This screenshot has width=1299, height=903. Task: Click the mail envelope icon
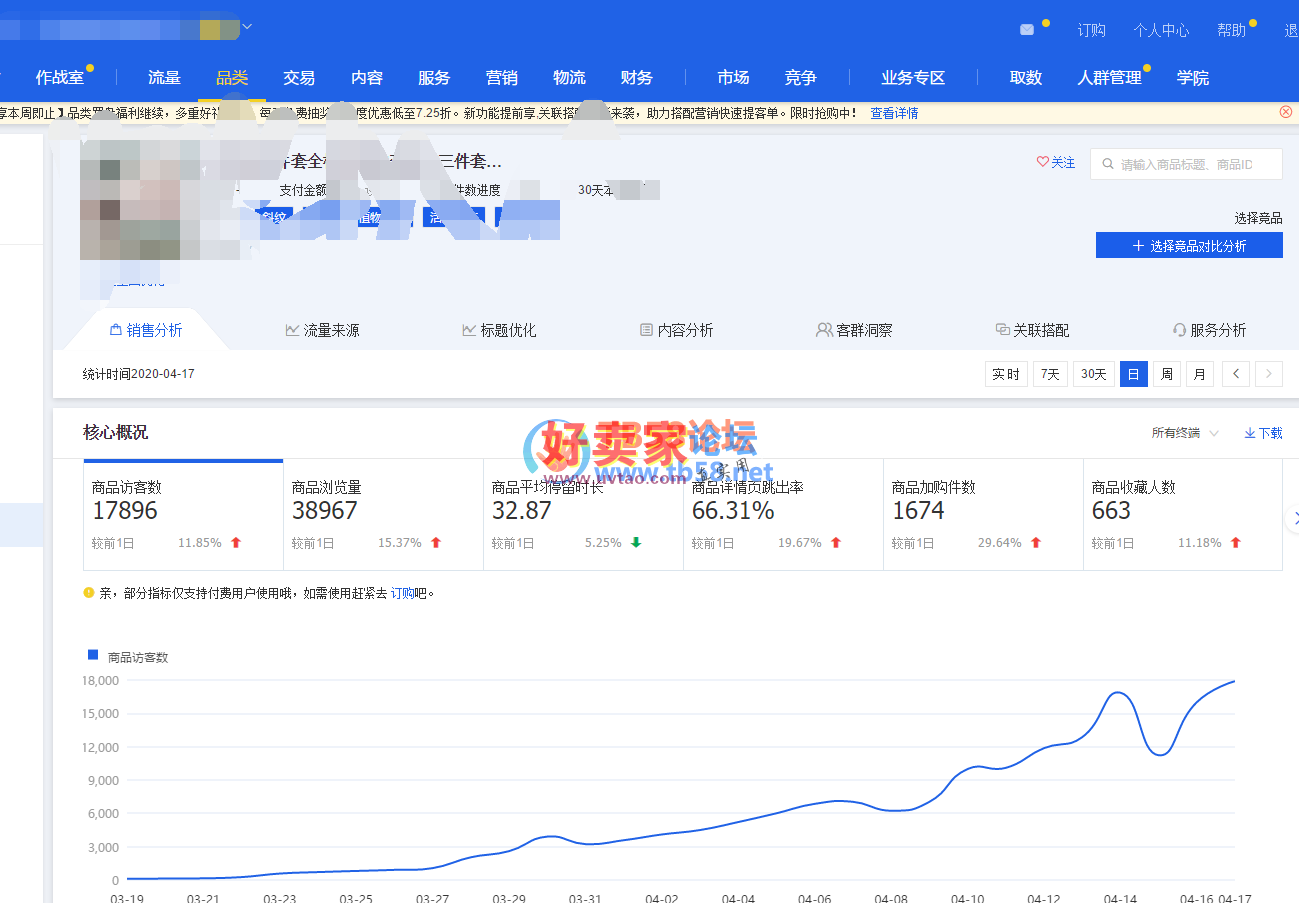1027,30
